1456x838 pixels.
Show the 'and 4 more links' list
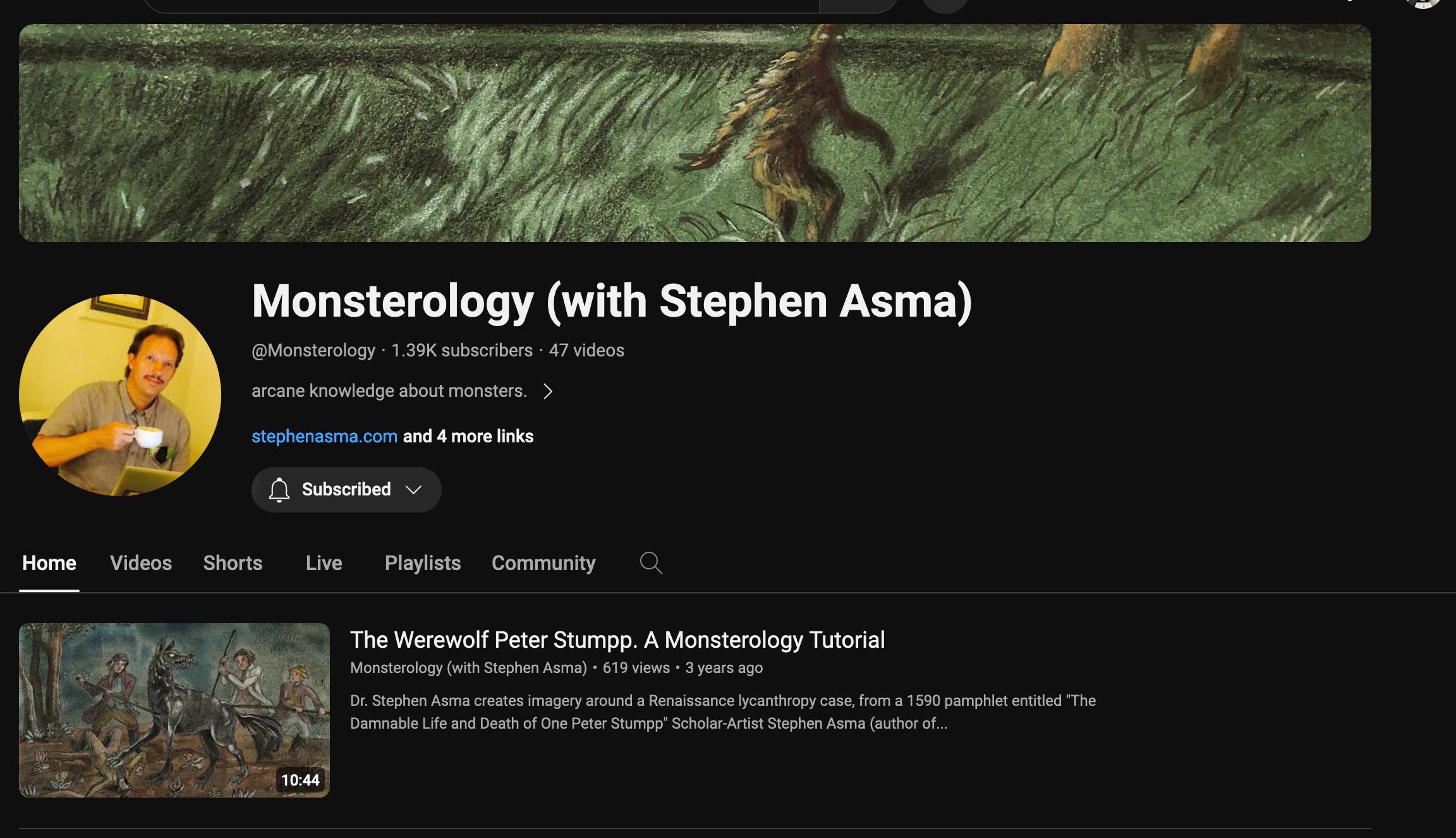tap(468, 436)
